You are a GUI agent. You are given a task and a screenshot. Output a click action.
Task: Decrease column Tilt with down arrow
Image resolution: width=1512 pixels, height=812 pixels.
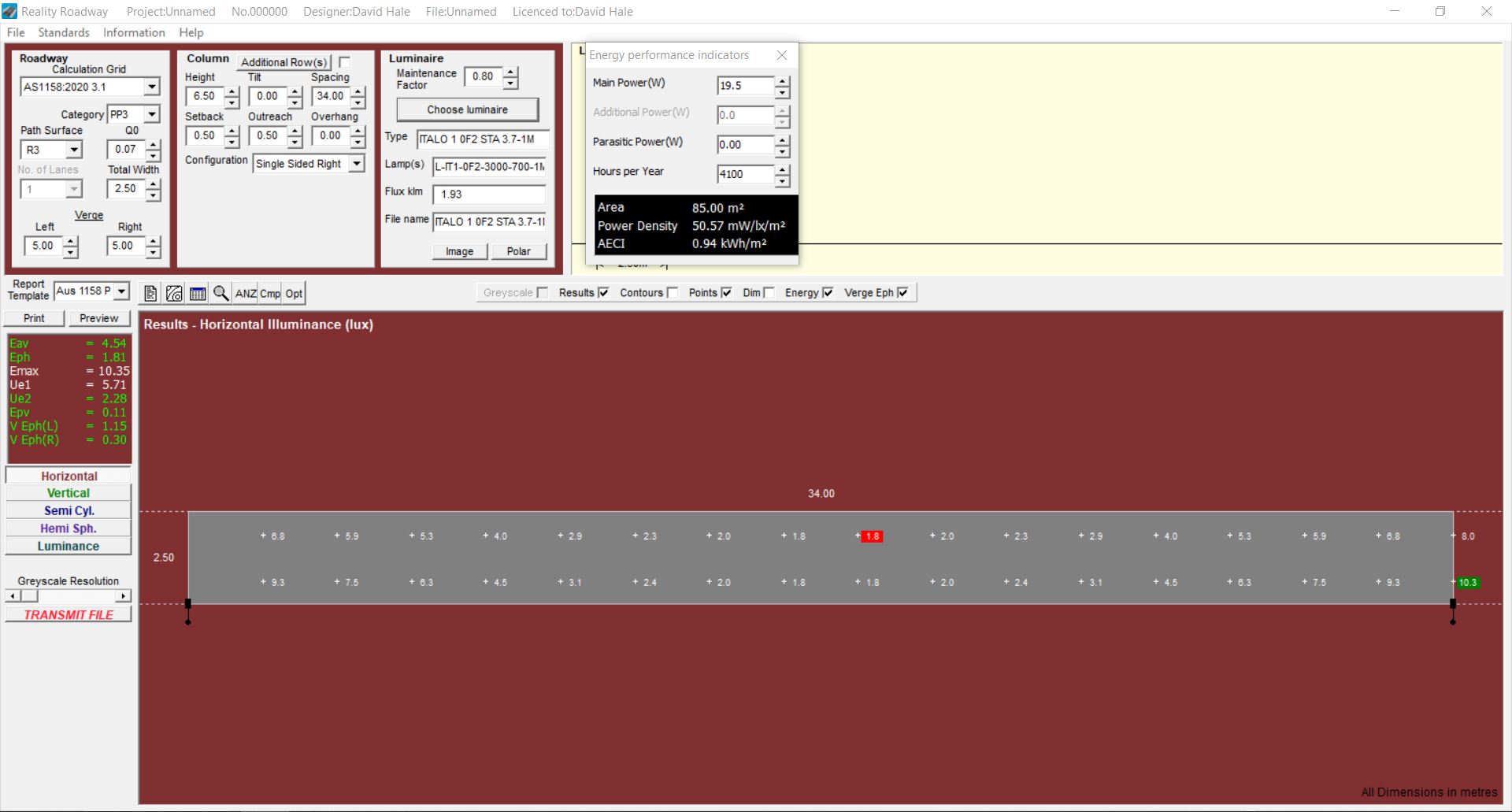[295, 102]
